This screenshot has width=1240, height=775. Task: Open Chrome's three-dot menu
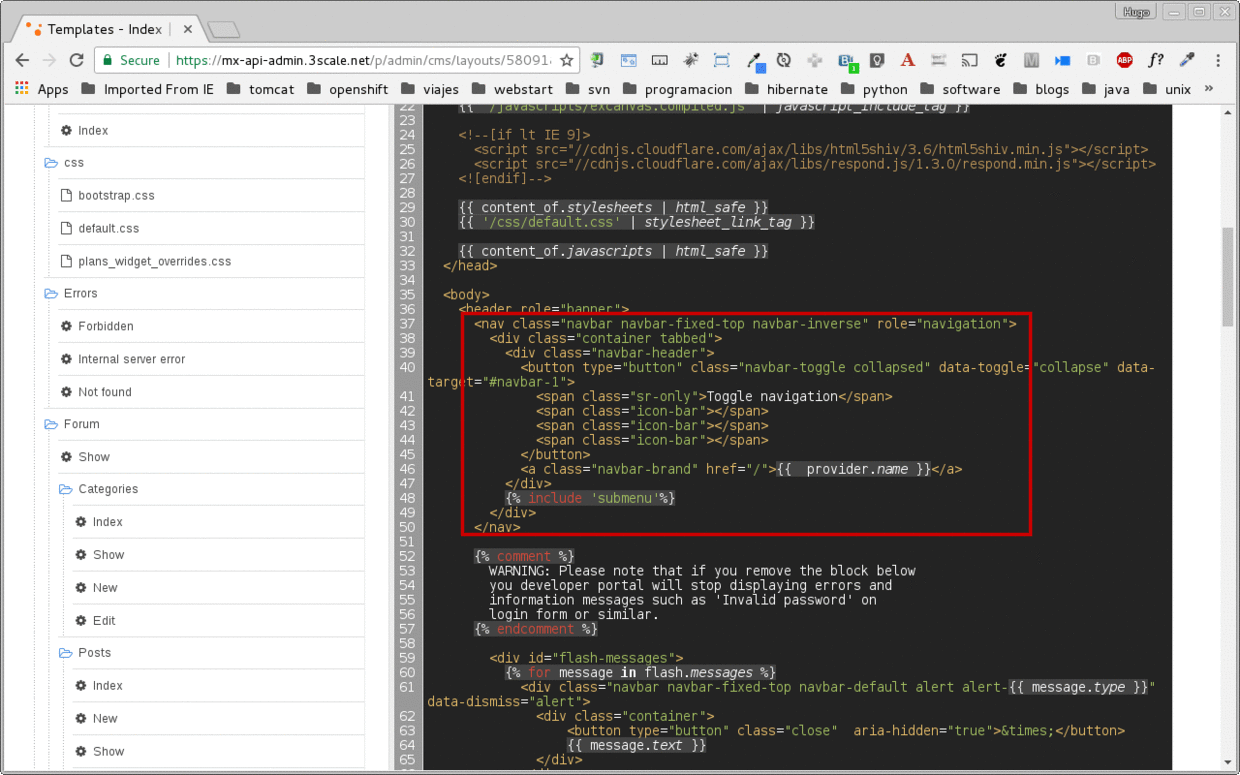(x=1218, y=60)
